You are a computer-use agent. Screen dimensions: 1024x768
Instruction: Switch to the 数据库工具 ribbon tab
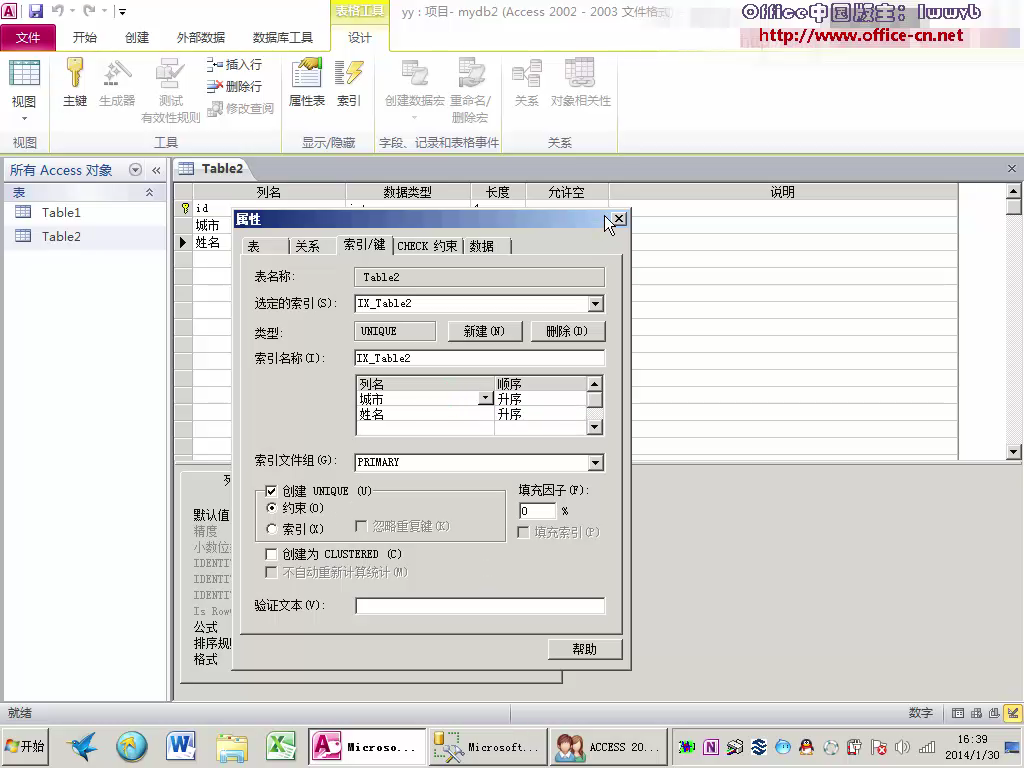pyautogui.click(x=282, y=37)
